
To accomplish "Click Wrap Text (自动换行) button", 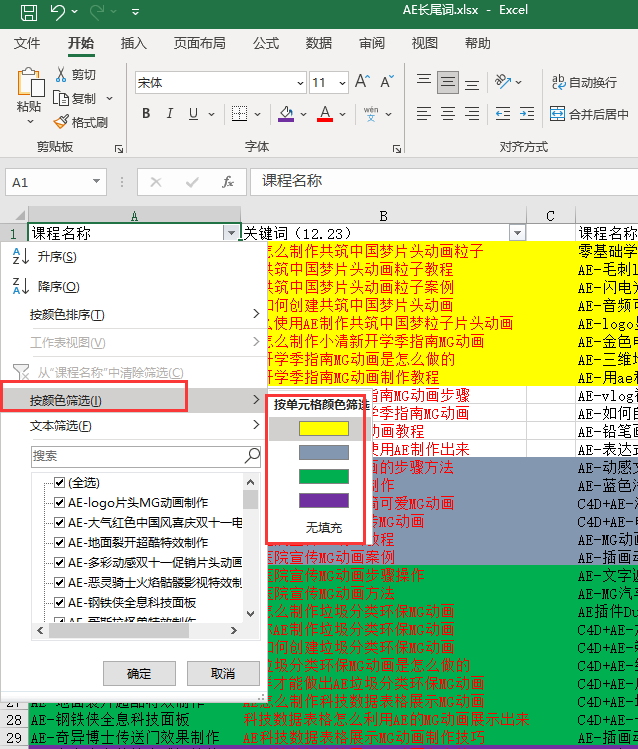I will pyautogui.click(x=584, y=82).
